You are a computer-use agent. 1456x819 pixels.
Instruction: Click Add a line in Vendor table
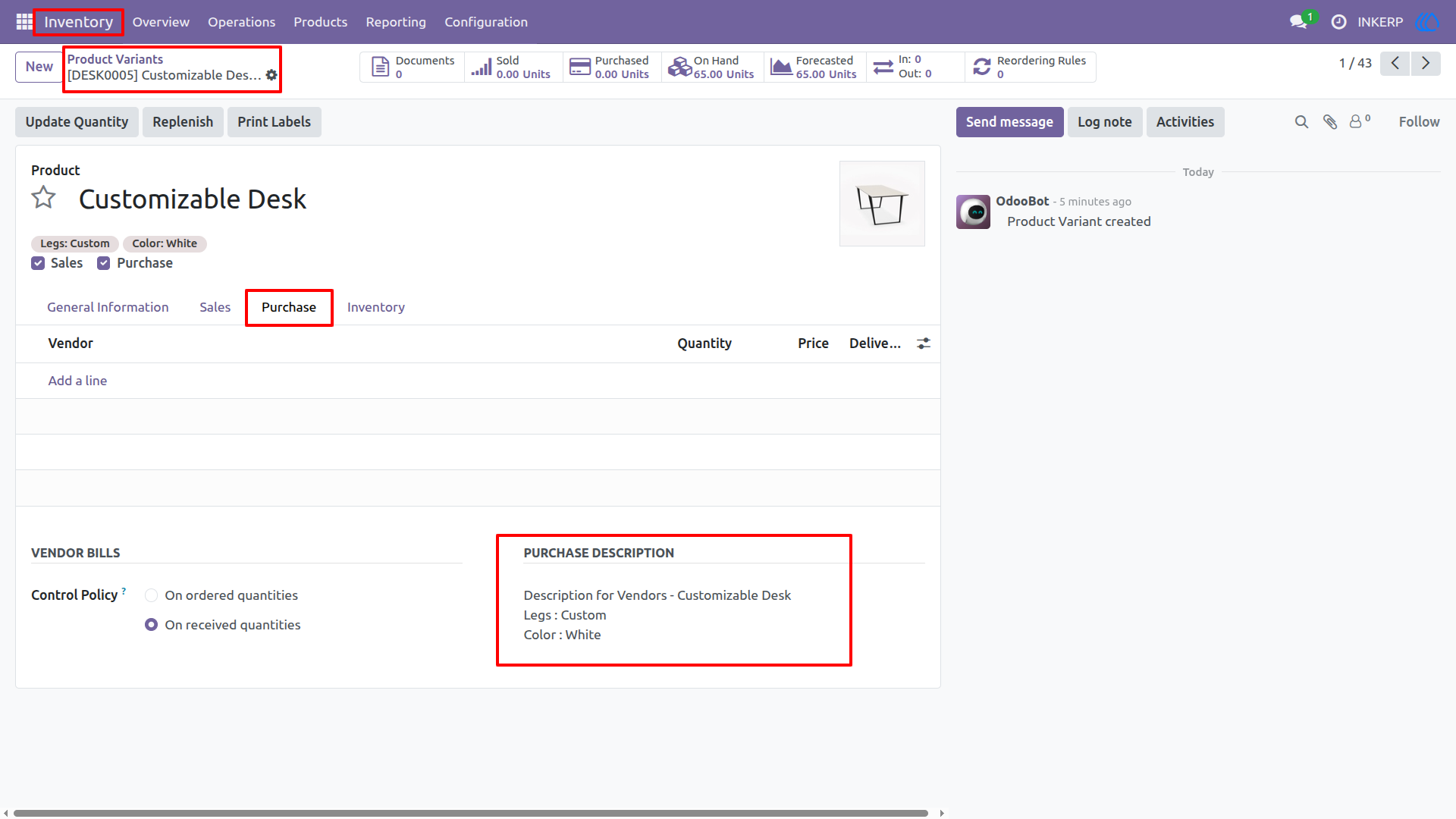(x=77, y=381)
